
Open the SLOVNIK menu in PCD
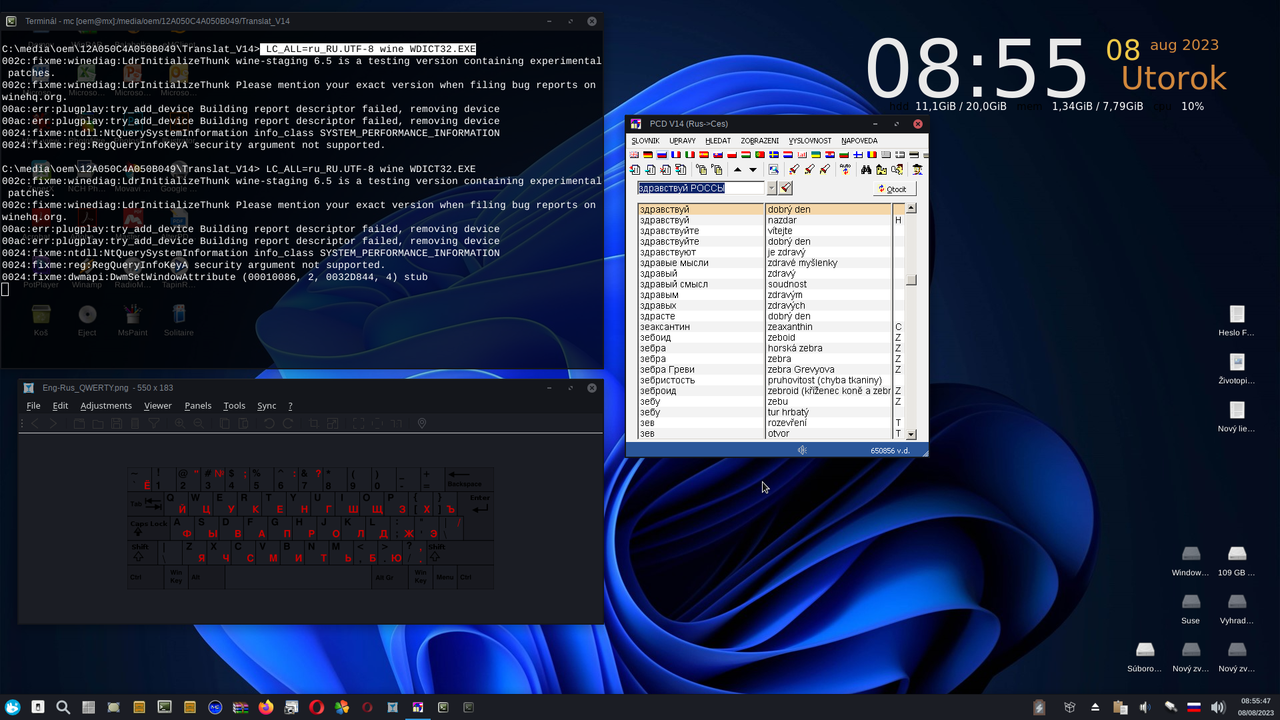[x=646, y=141]
